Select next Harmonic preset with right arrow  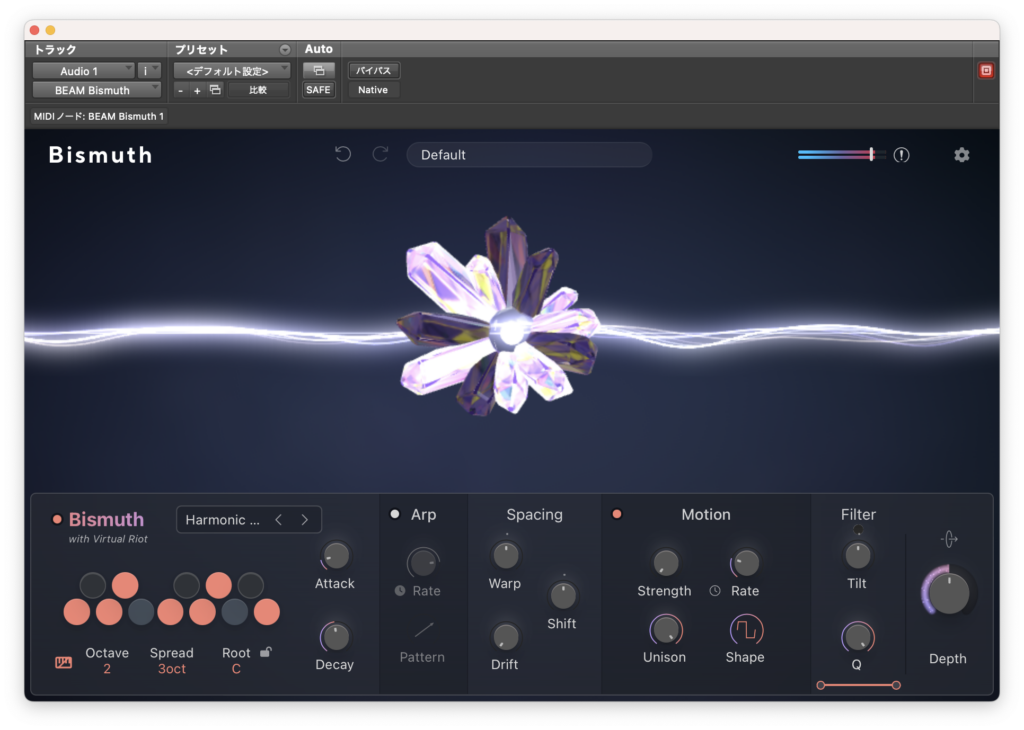click(304, 520)
